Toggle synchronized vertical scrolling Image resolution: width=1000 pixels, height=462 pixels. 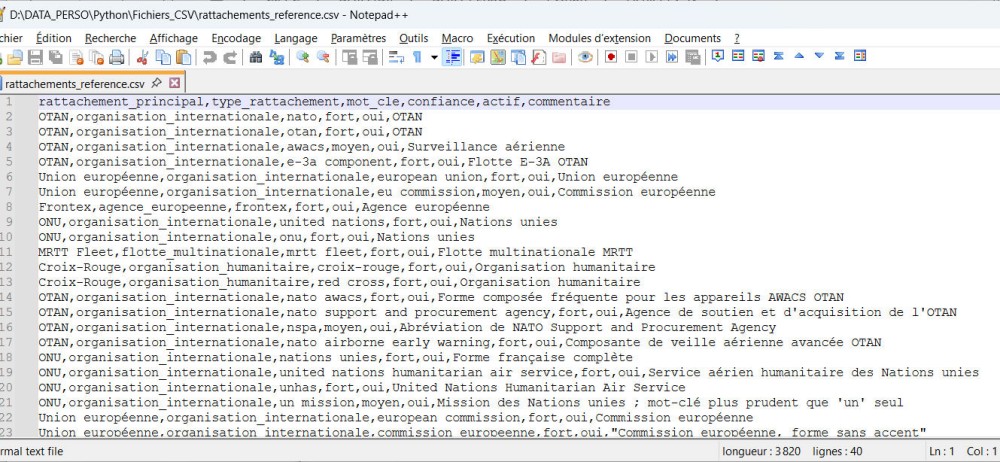349,57
